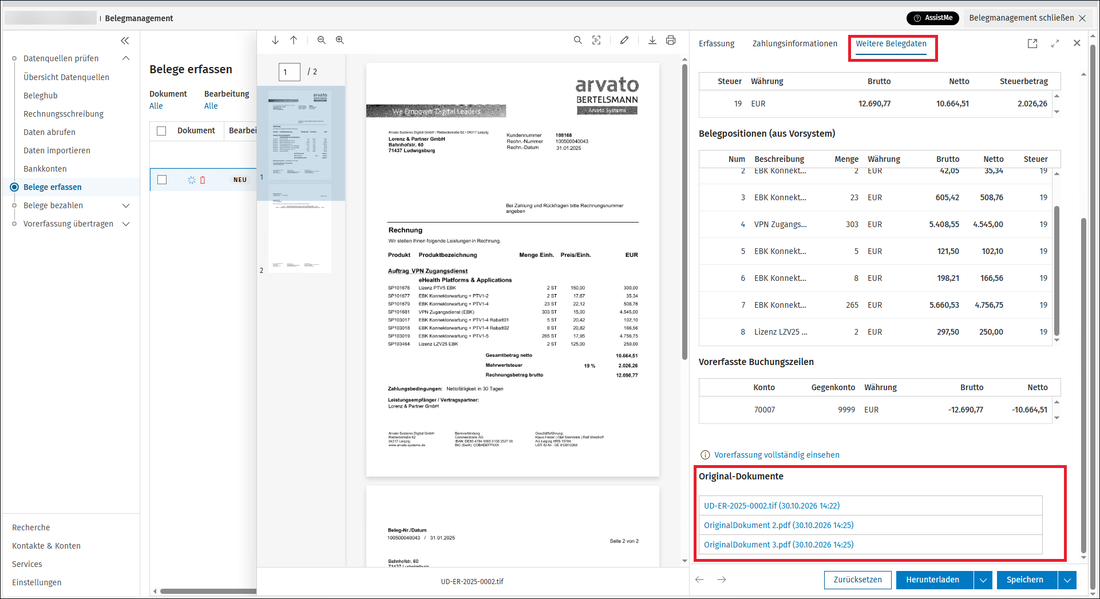Click the Belegpositionen table scrollbar
This screenshot has width=1100, height=599.
point(1057,270)
